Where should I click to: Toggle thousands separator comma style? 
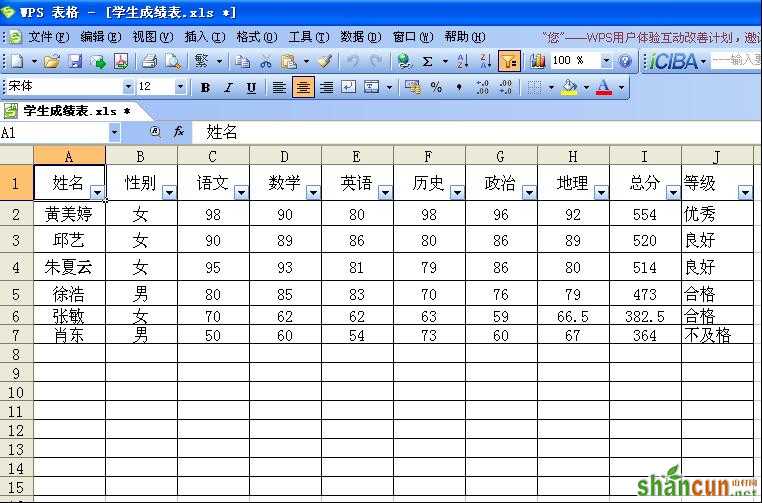(459, 87)
